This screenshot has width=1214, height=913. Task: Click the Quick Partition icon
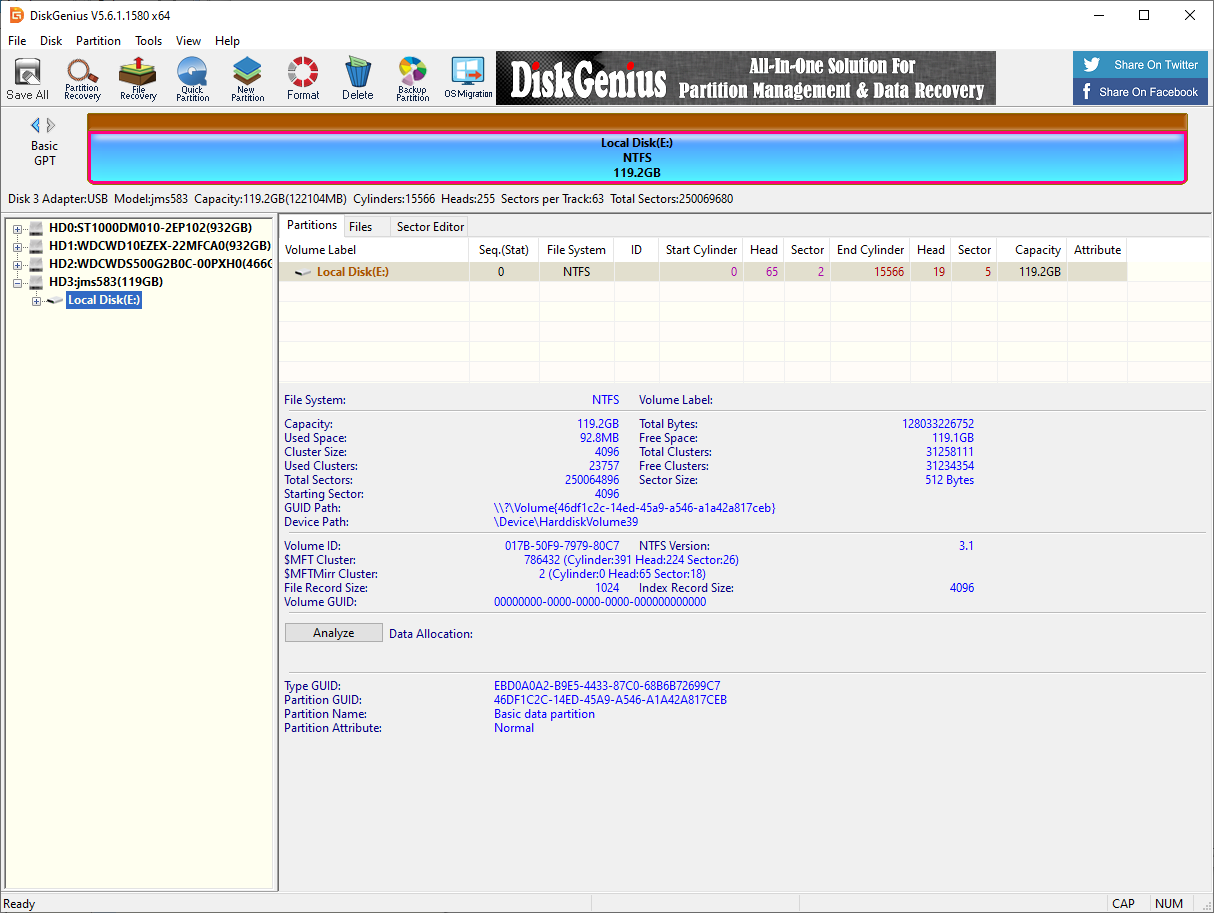[192, 78]
